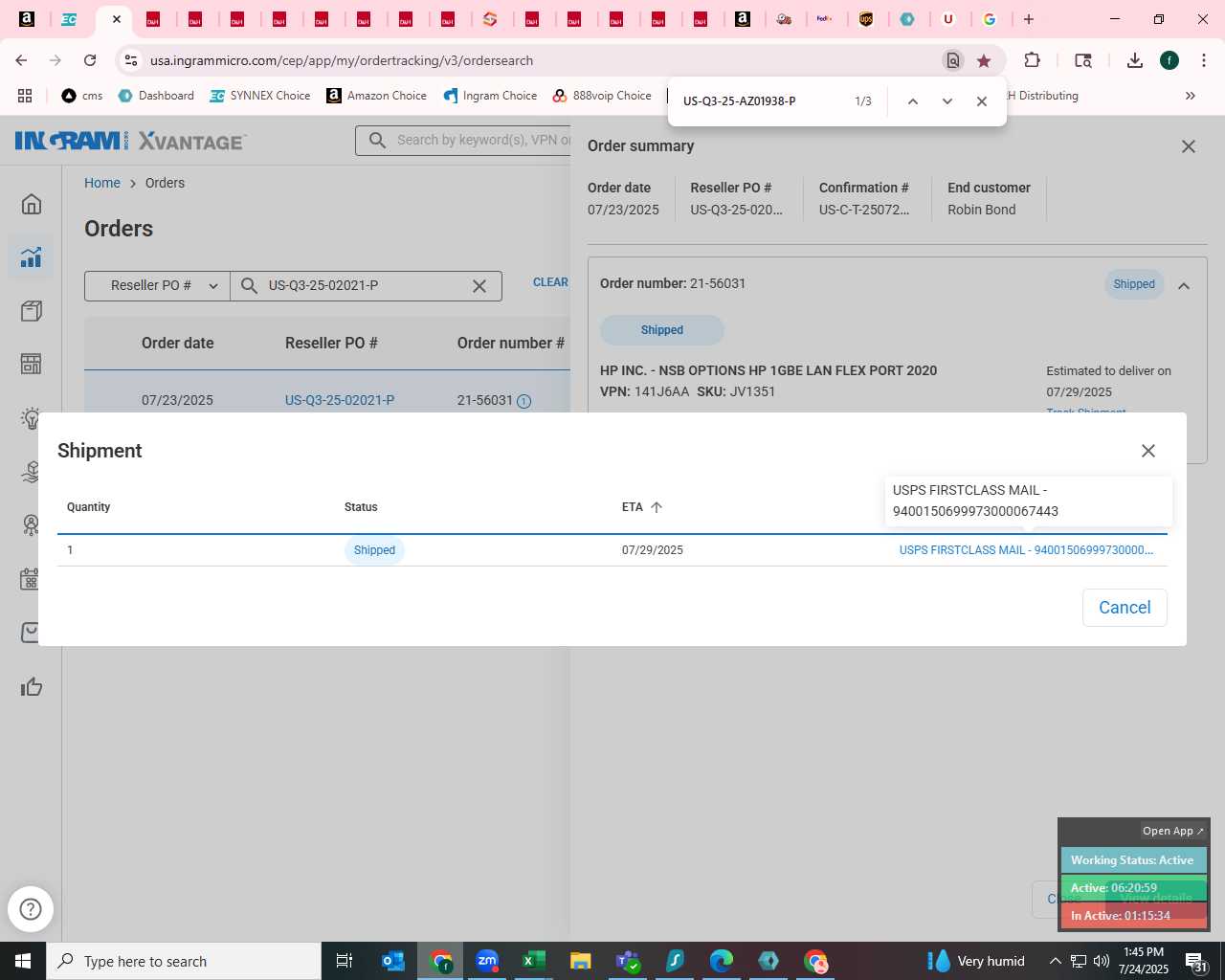
Task: Click the Status column header
Action: click(361, 507)
